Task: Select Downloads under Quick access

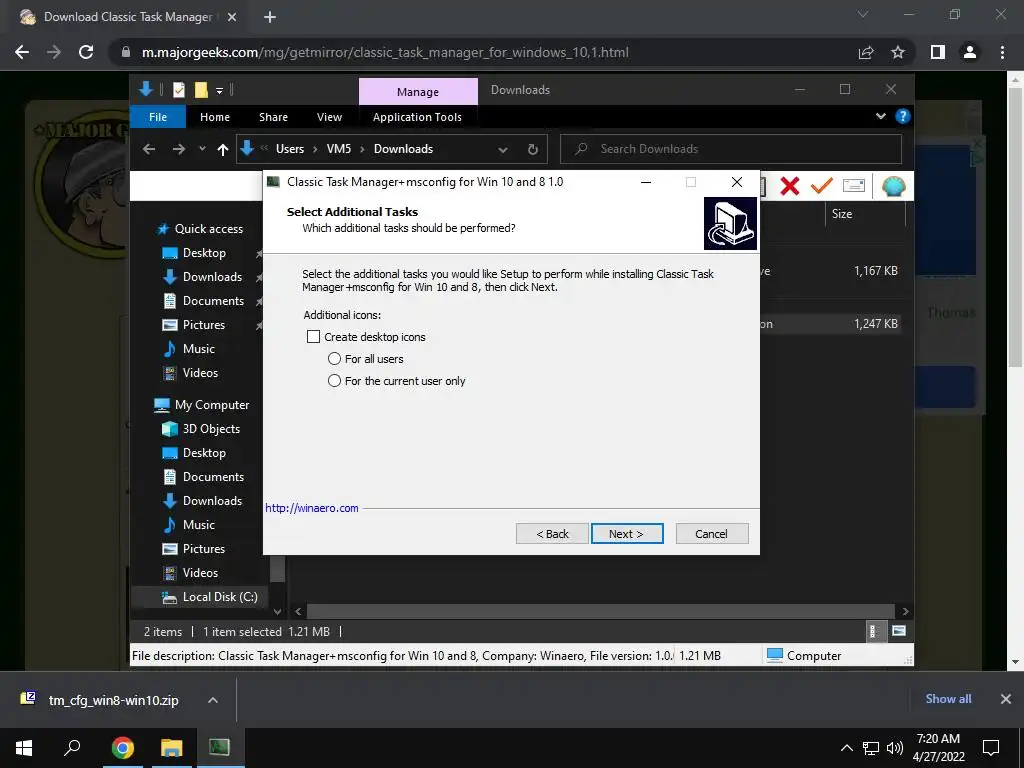Action: 212,277
